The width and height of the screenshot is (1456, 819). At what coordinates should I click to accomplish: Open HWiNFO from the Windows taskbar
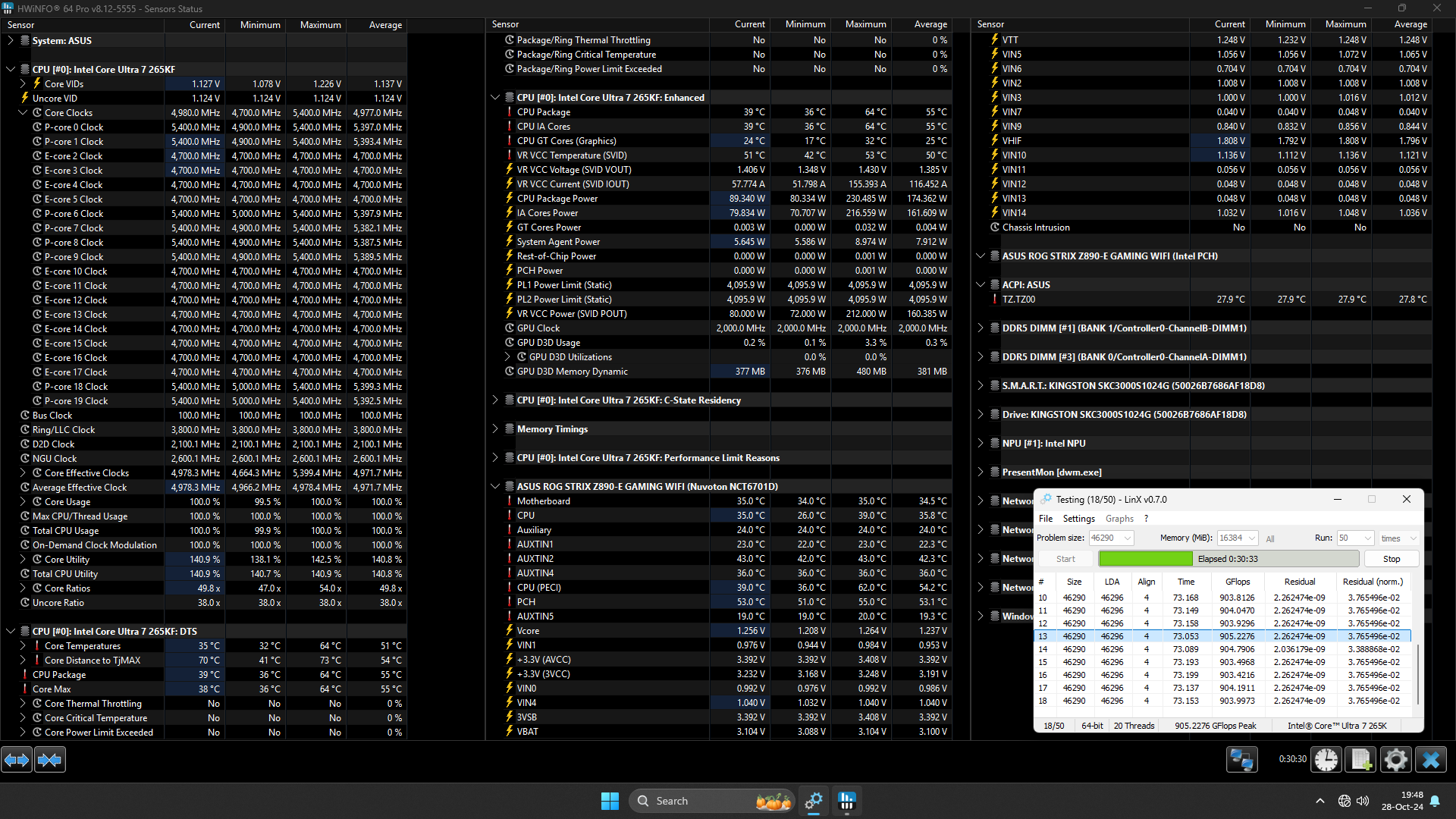[847, 801]
